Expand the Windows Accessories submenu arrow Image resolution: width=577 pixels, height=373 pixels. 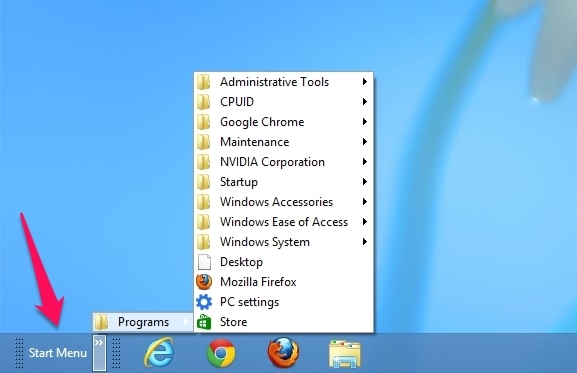(x=365, y=202)
